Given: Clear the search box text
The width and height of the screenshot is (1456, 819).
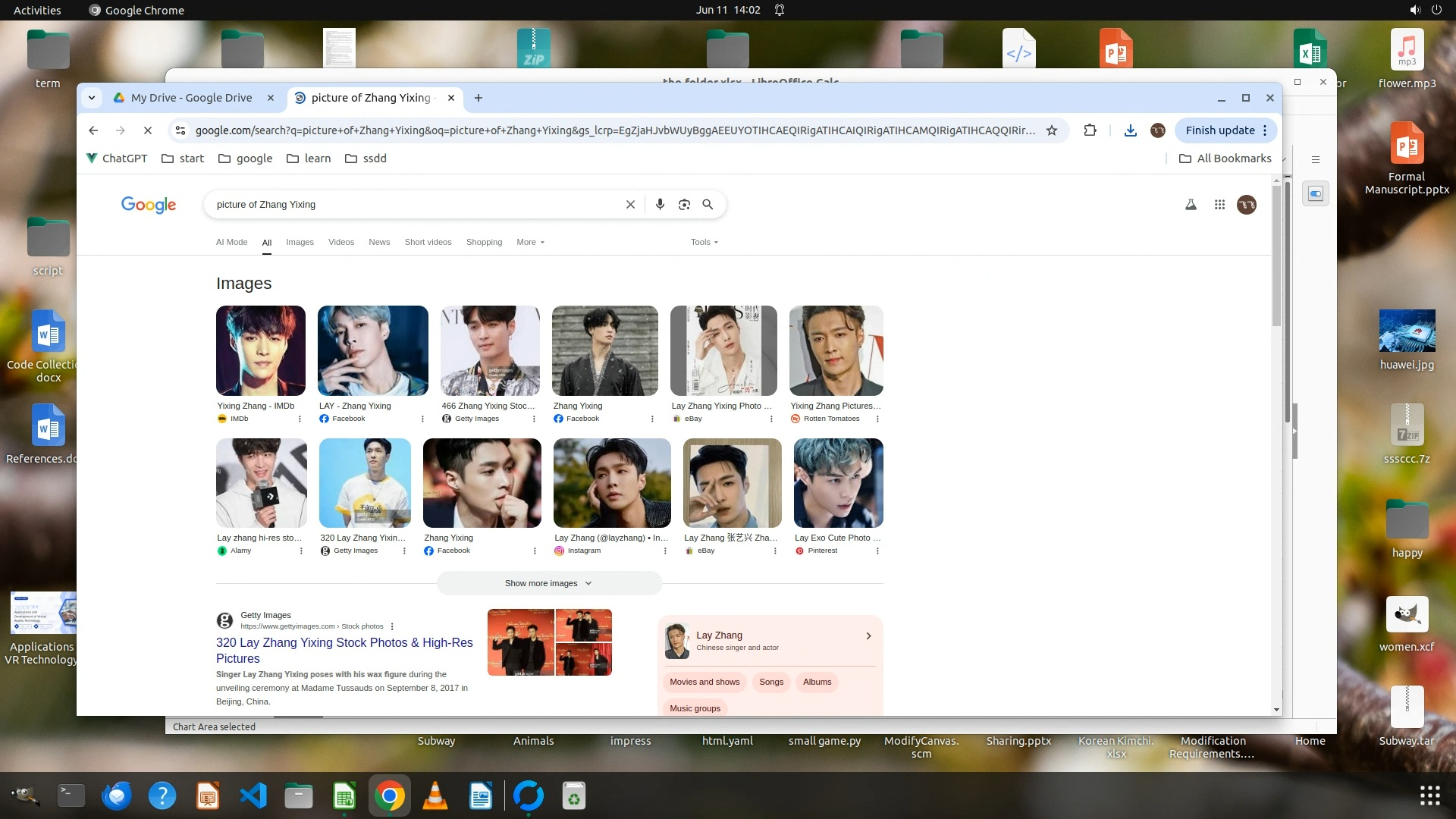Looking at the screenshot, I should click(x=630, y=205).
